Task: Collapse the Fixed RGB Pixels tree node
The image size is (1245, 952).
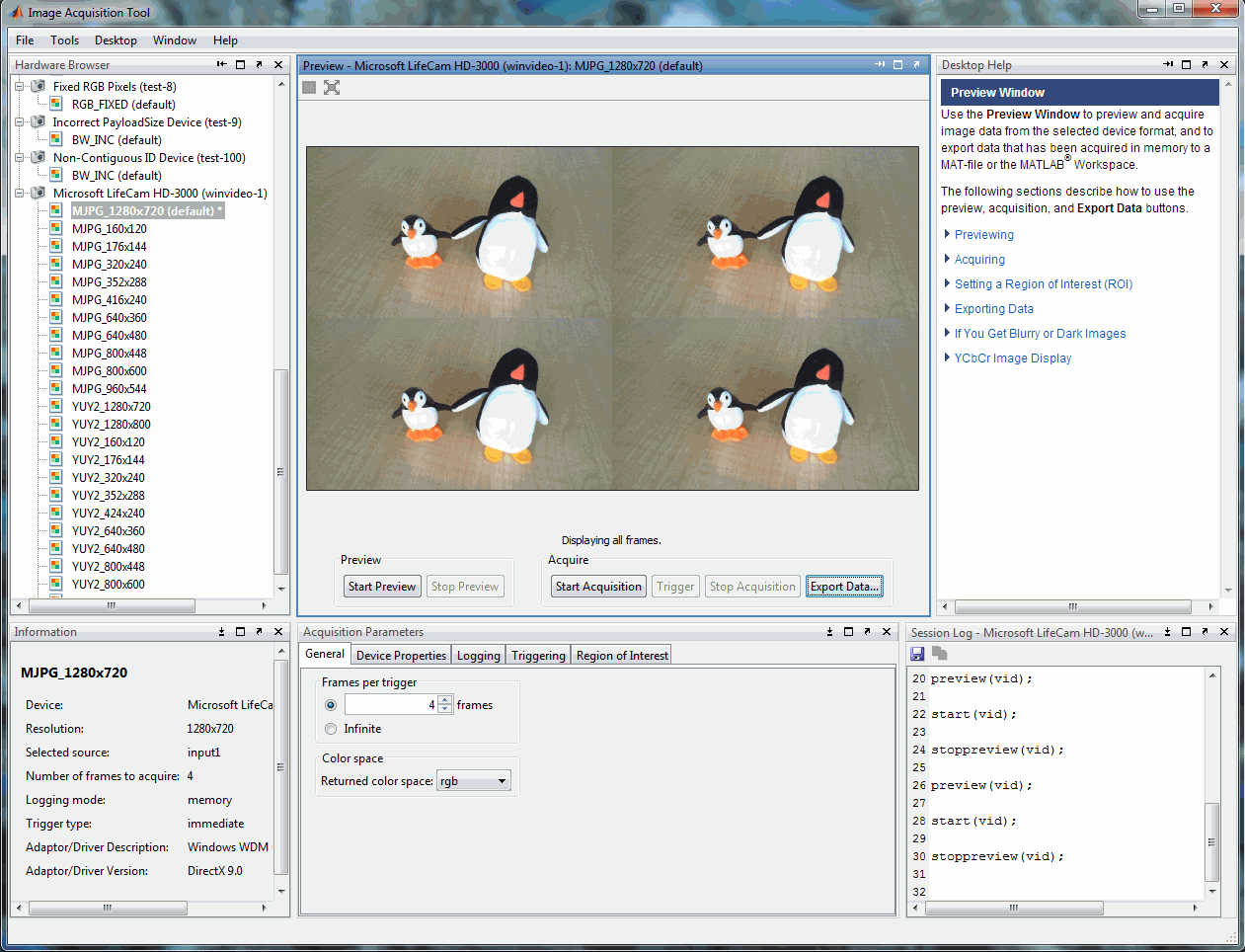Action: (19, 86)
